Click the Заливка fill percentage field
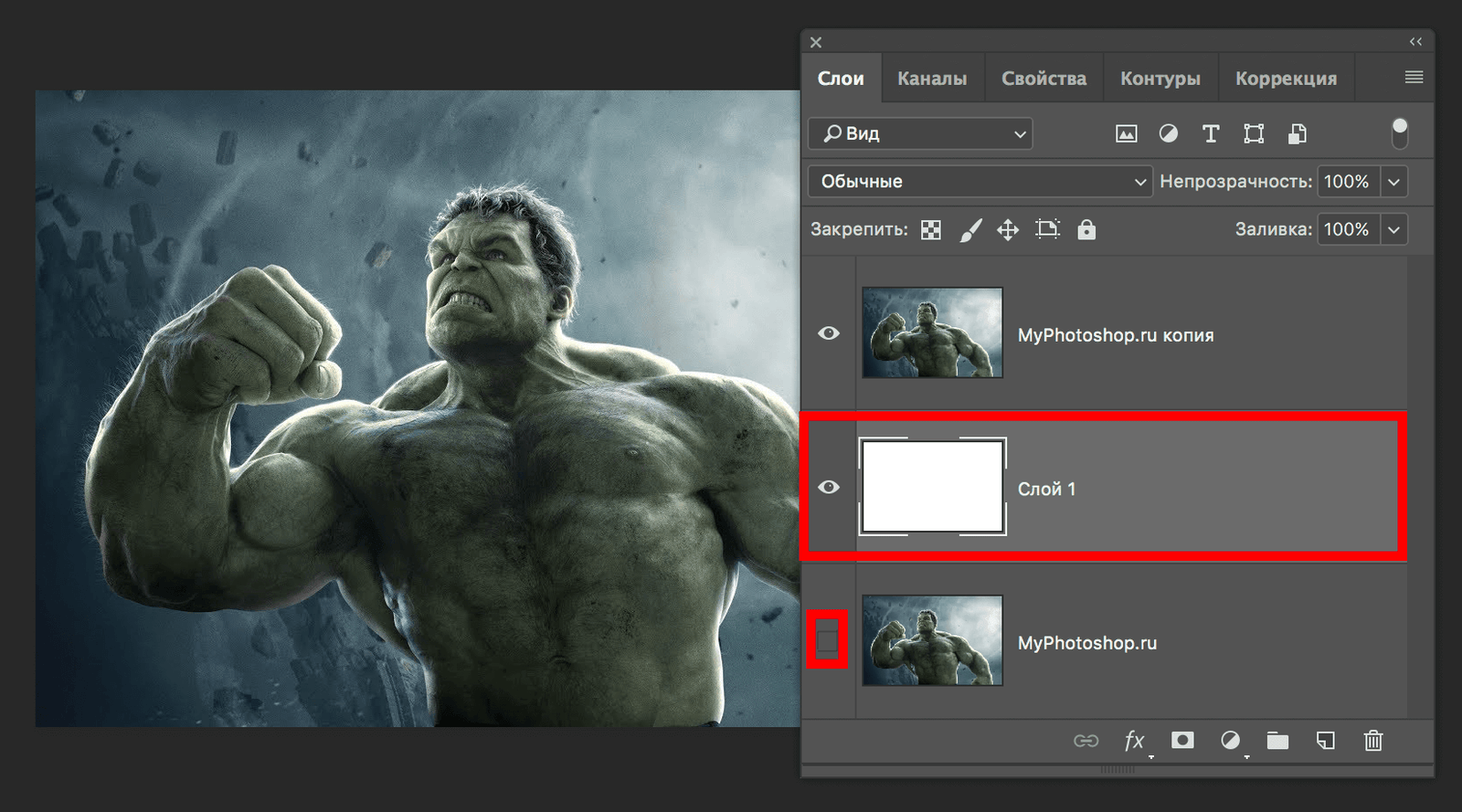 [x=1346, y=229]
